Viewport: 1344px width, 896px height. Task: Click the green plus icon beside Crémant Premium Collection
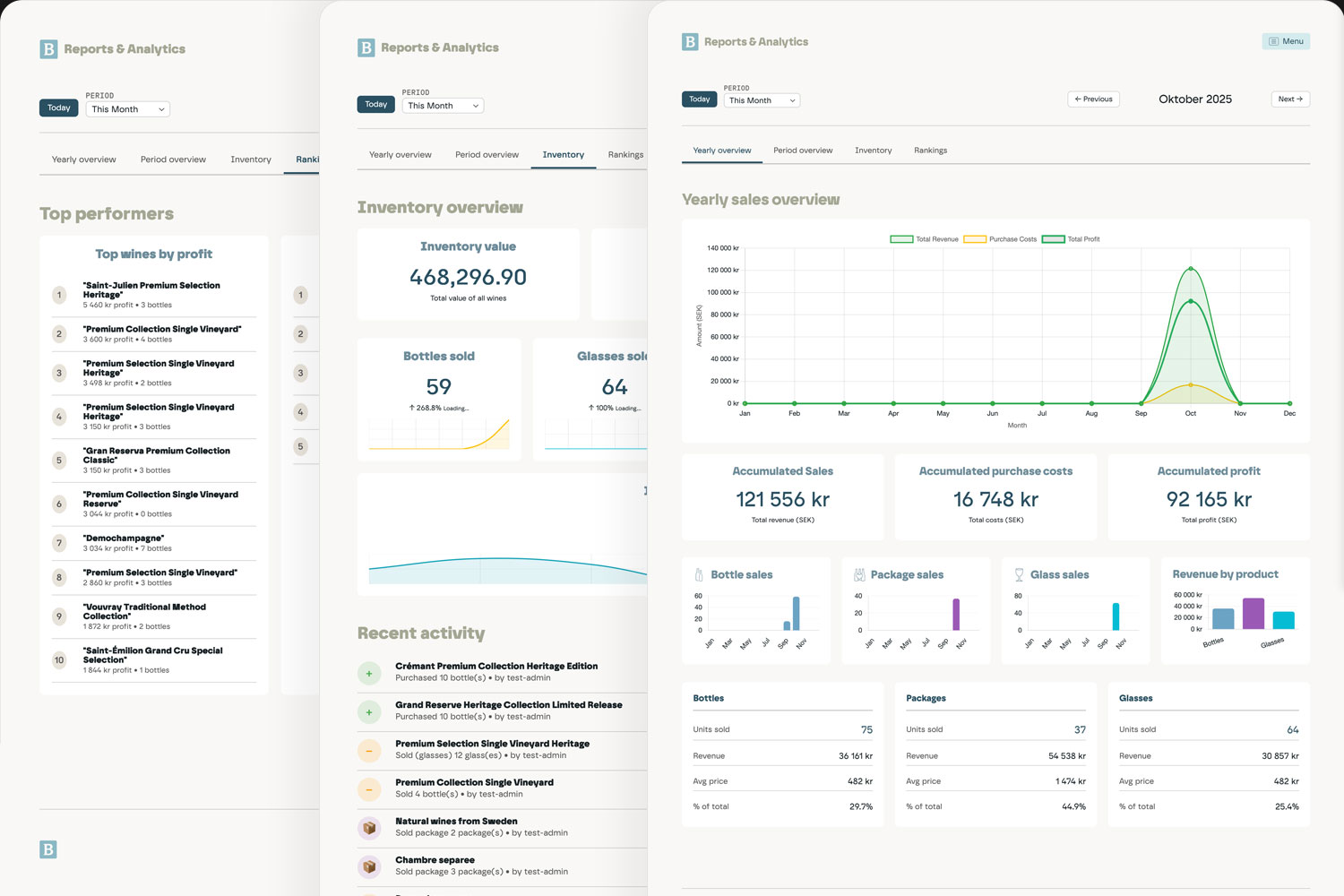click(369, 673)
